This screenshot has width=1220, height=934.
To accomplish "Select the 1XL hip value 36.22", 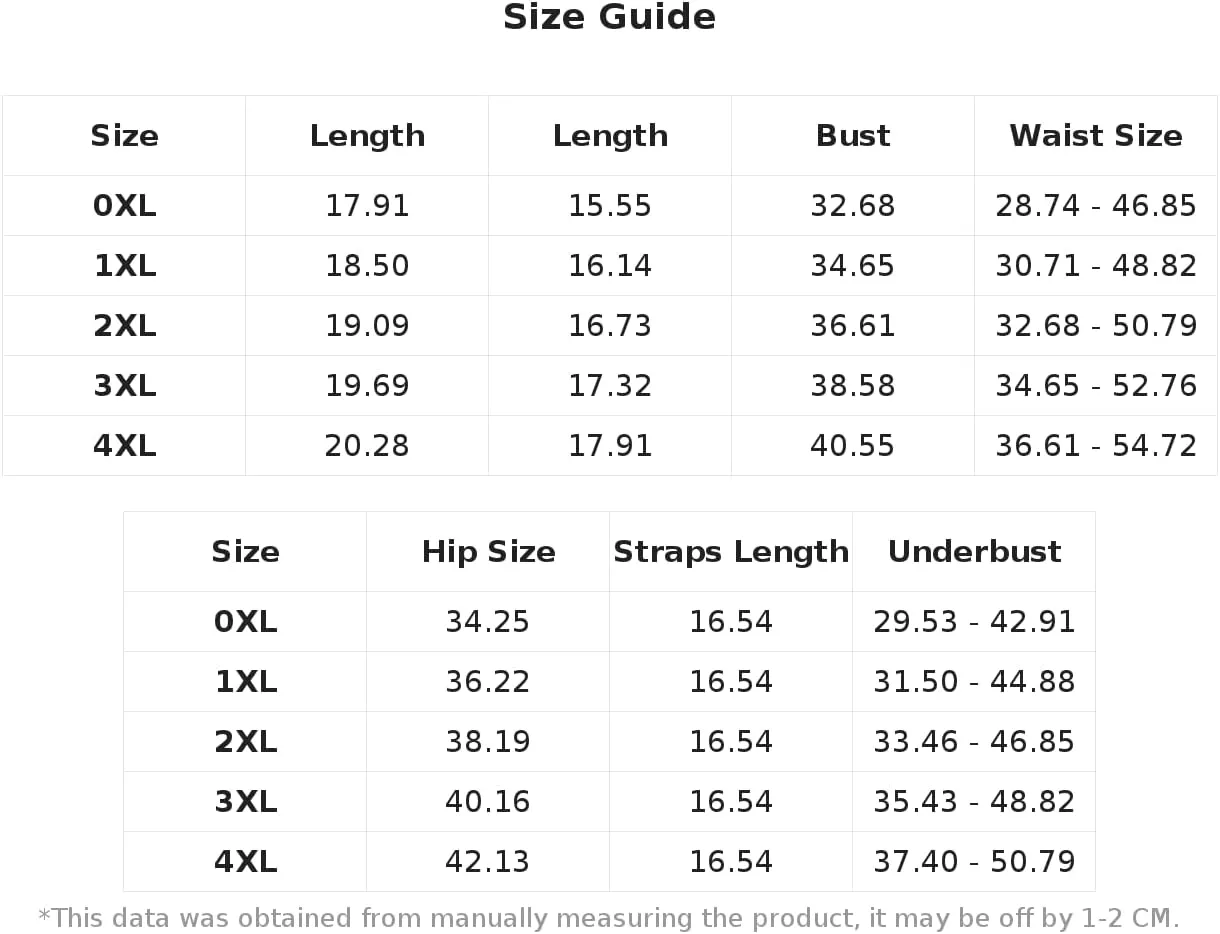I will click(x=488, y=682).
